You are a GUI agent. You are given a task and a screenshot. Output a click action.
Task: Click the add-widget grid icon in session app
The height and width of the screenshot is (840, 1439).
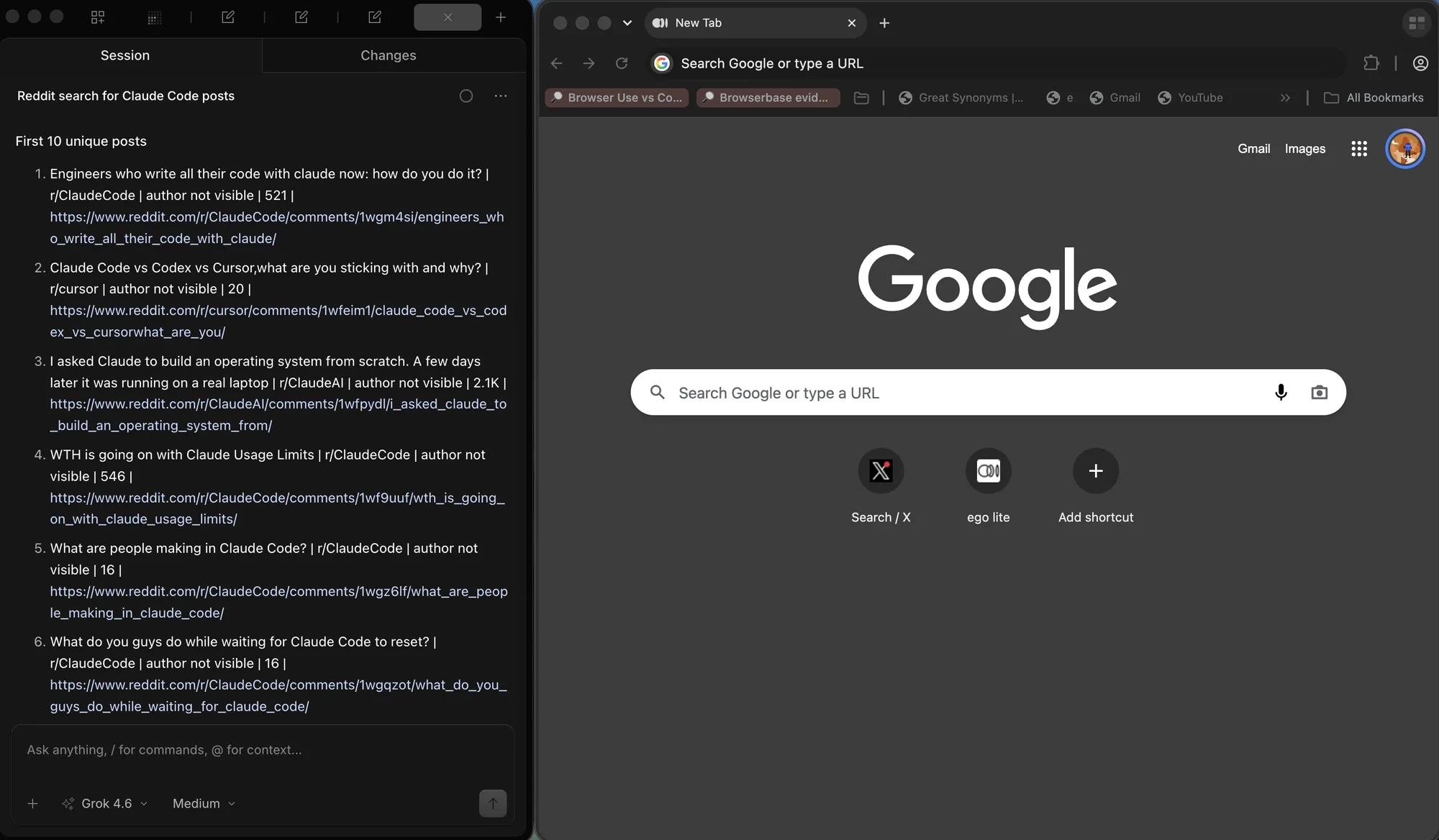click(98, 17)
